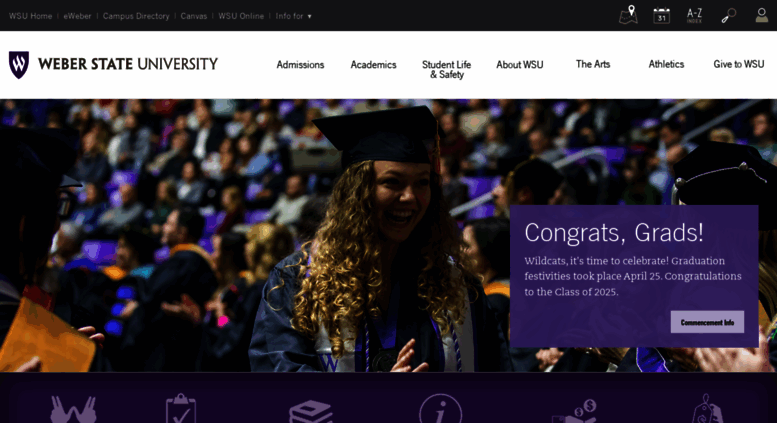
Task: Go to the eWeber link
Action: coord(77,16)
